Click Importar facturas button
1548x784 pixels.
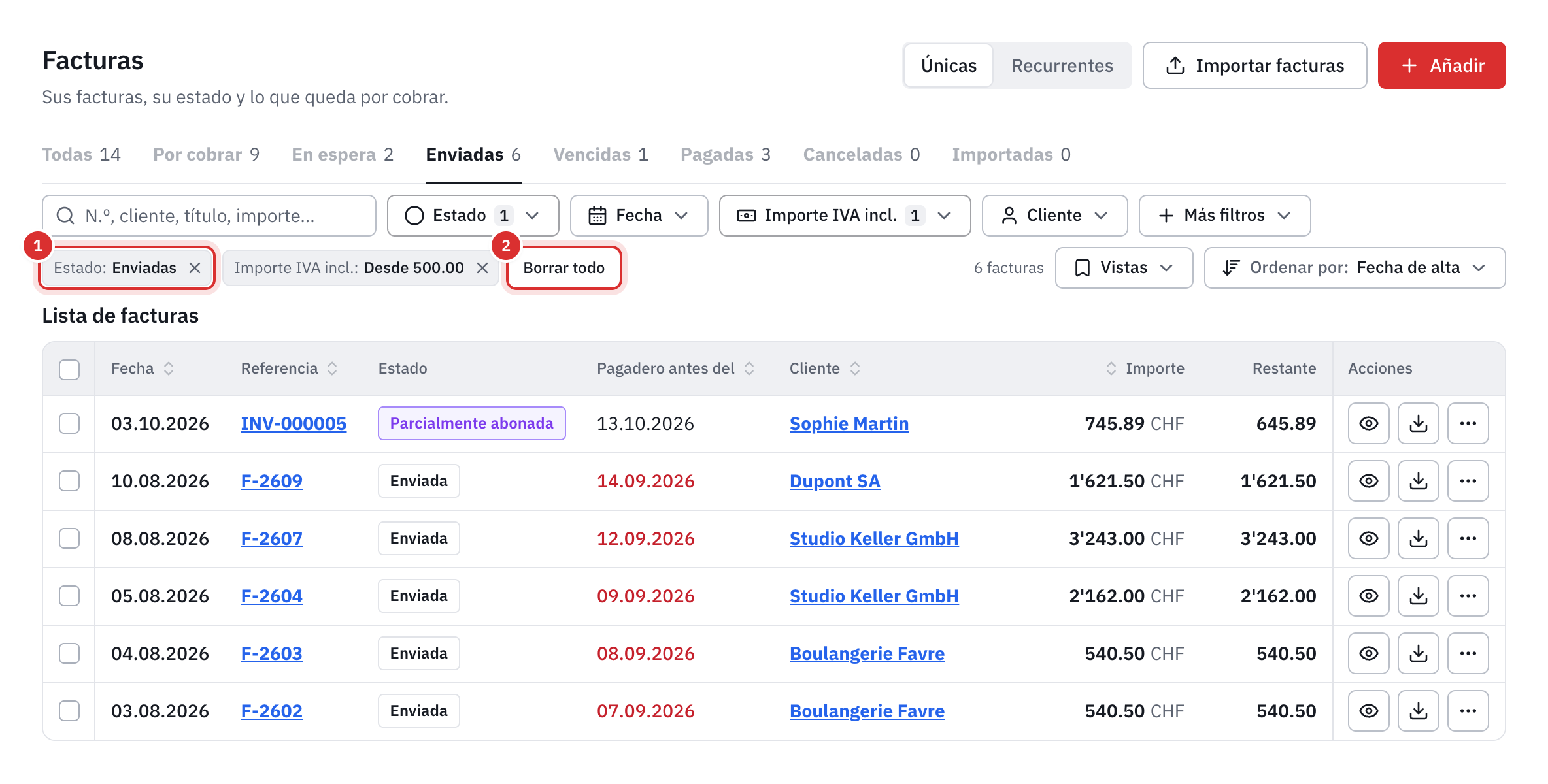[x=1254, y=65]
